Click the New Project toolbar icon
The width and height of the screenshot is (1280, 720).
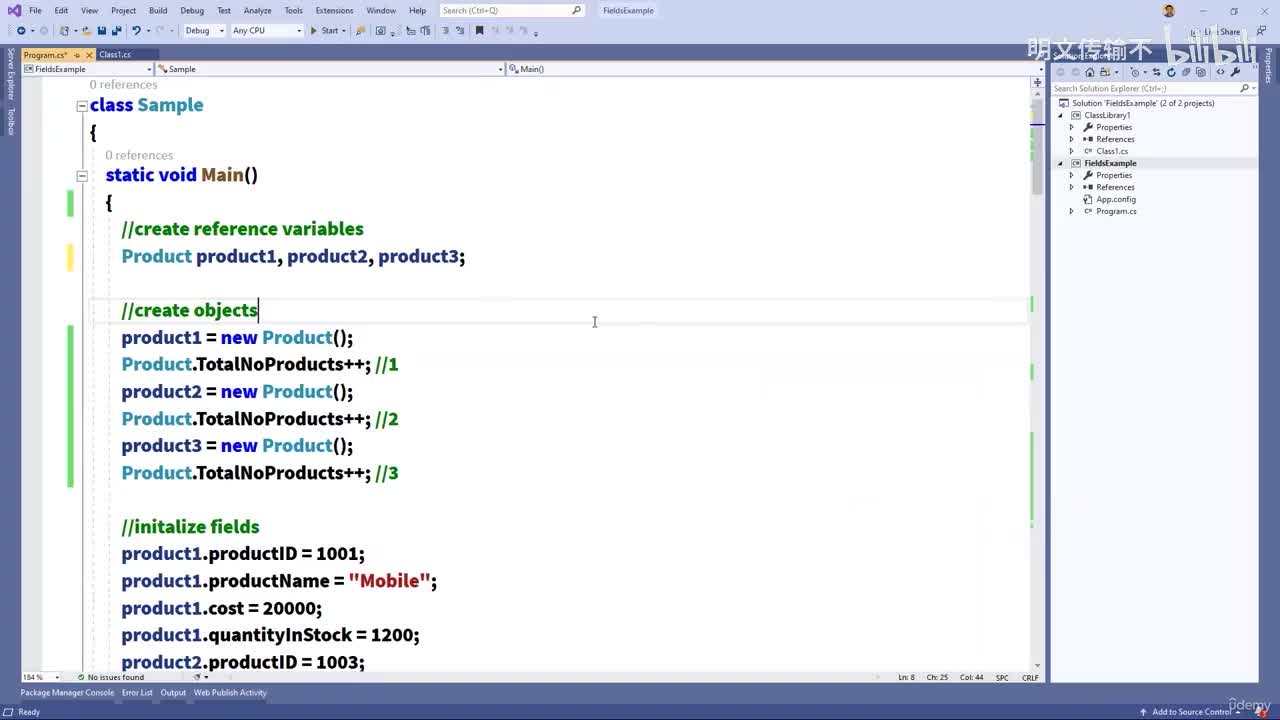point(65,31)
